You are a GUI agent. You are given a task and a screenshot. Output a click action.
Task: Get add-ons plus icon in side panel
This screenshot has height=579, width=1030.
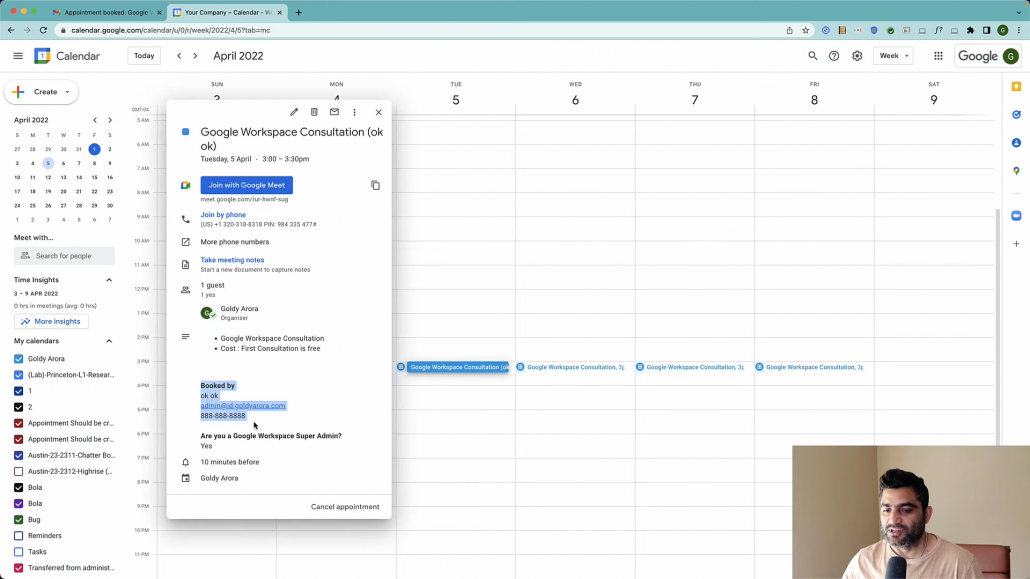[x=1016, y=244]
